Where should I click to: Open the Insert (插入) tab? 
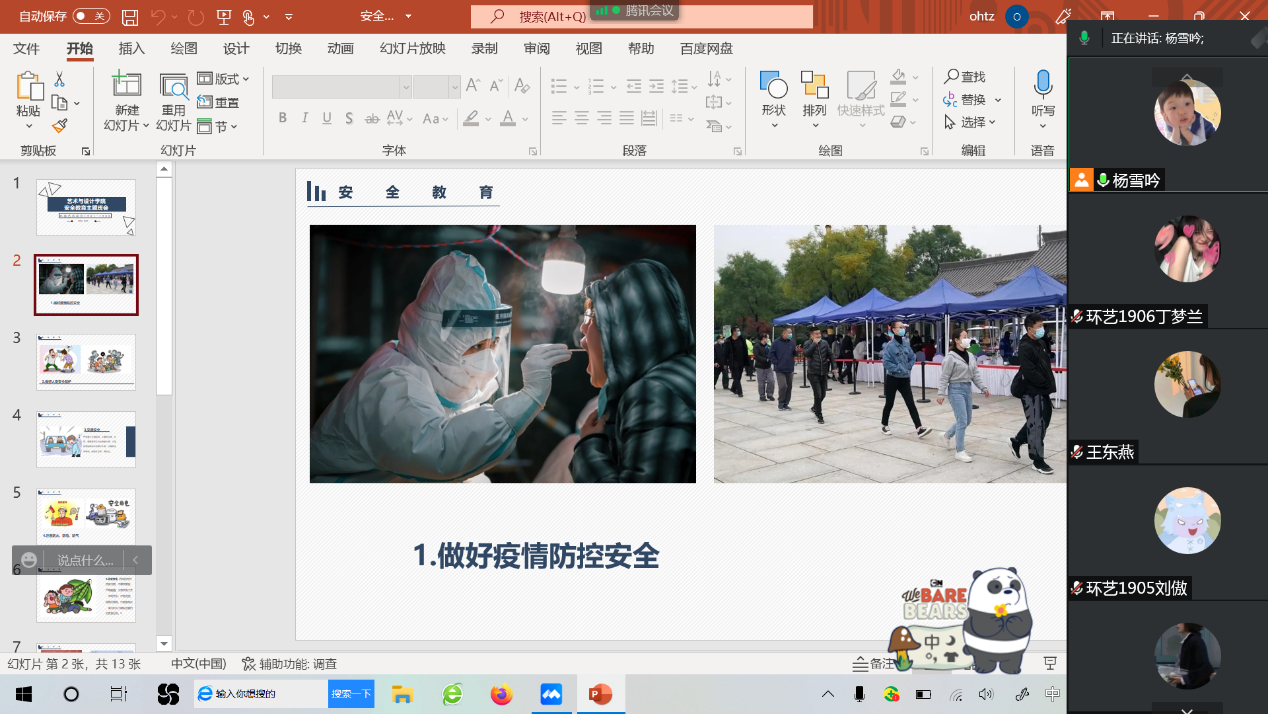click(132, 49)
